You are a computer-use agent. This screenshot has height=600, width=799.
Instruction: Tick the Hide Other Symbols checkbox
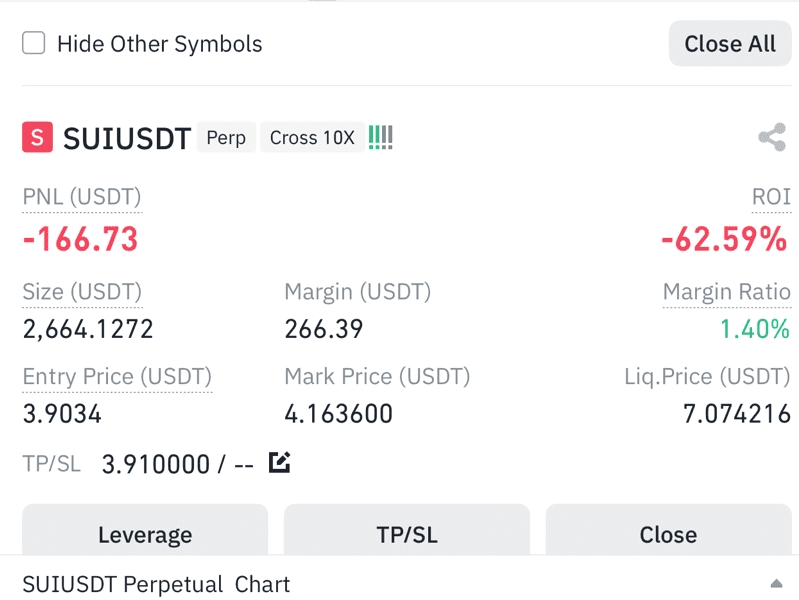(x=34, y=43)
